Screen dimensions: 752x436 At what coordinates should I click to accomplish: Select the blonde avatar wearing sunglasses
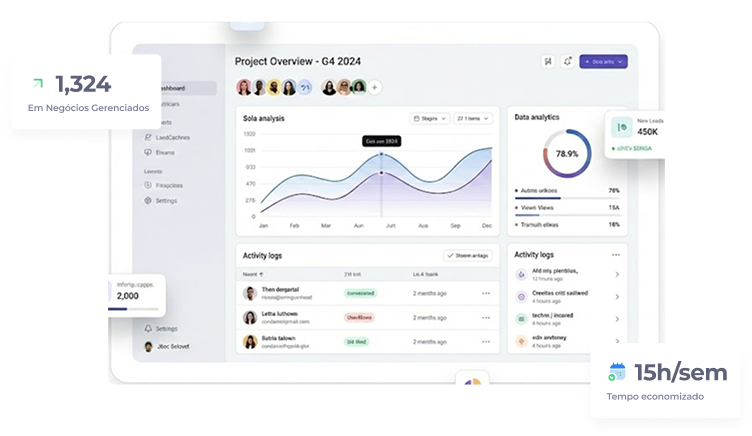(x=344, y=87)
